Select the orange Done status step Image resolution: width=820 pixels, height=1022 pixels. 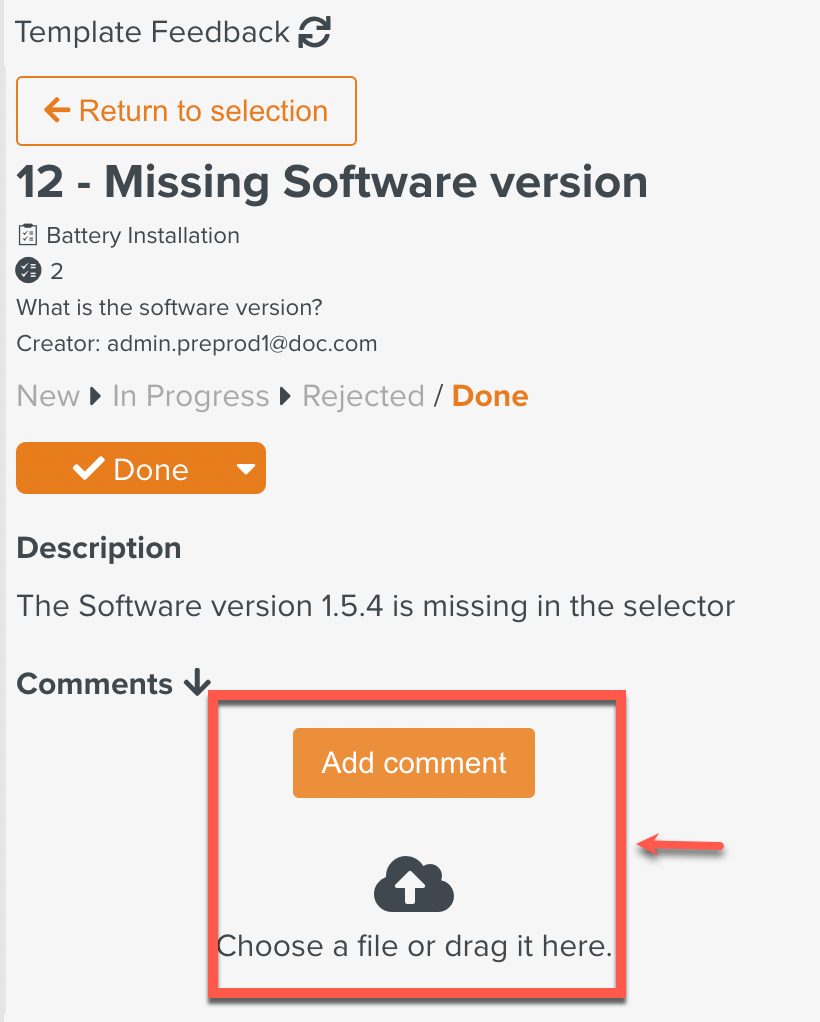point(490,396)
